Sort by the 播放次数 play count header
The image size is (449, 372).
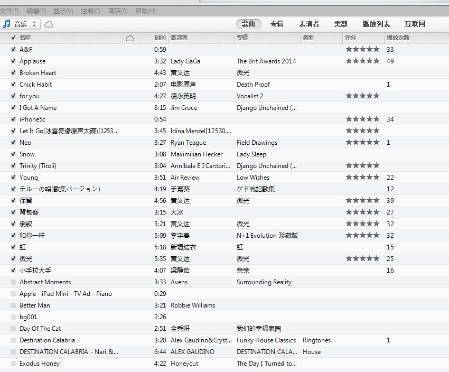click(x=398, y=37)
